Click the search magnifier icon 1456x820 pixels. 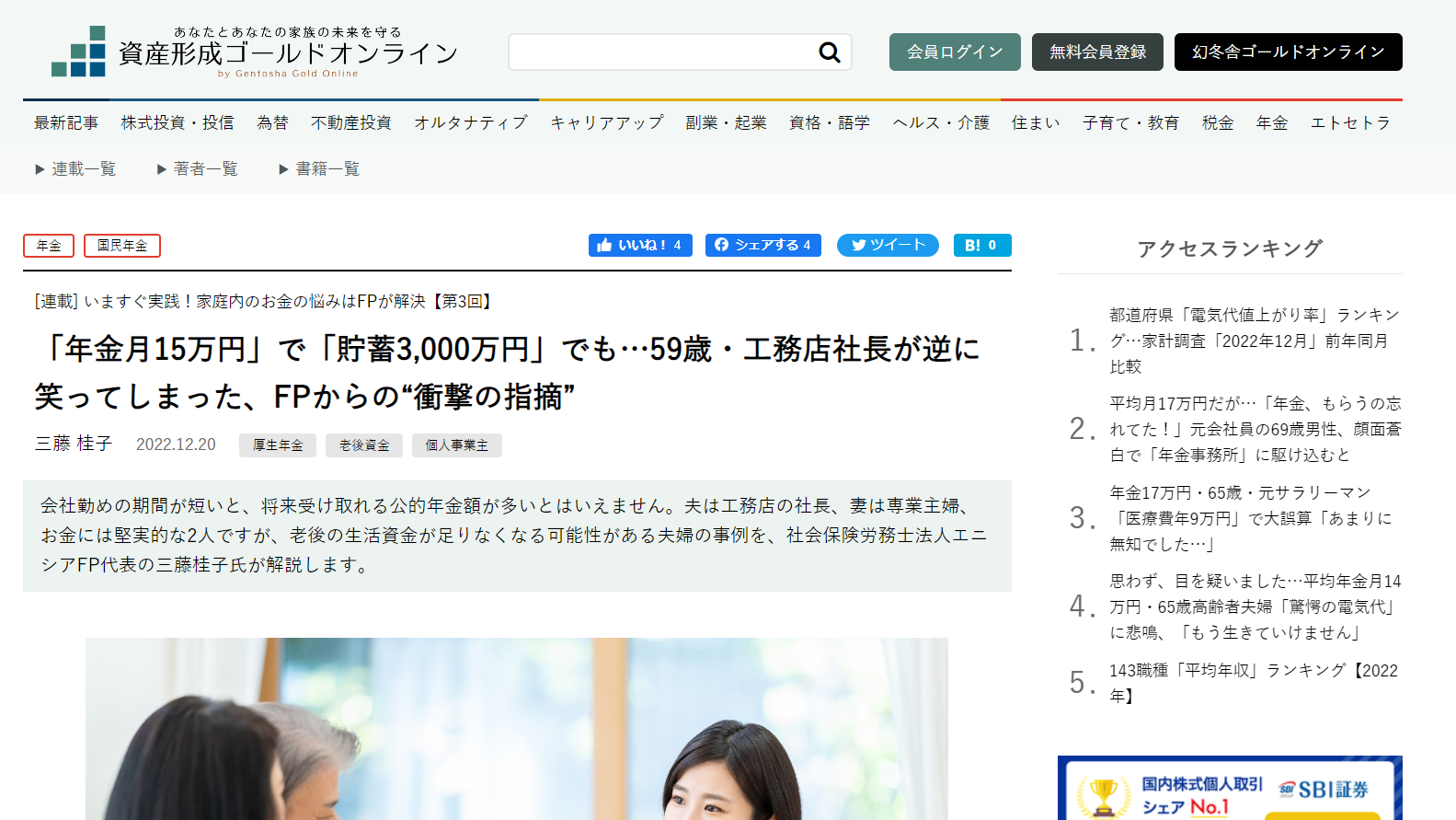coord(830,52)
